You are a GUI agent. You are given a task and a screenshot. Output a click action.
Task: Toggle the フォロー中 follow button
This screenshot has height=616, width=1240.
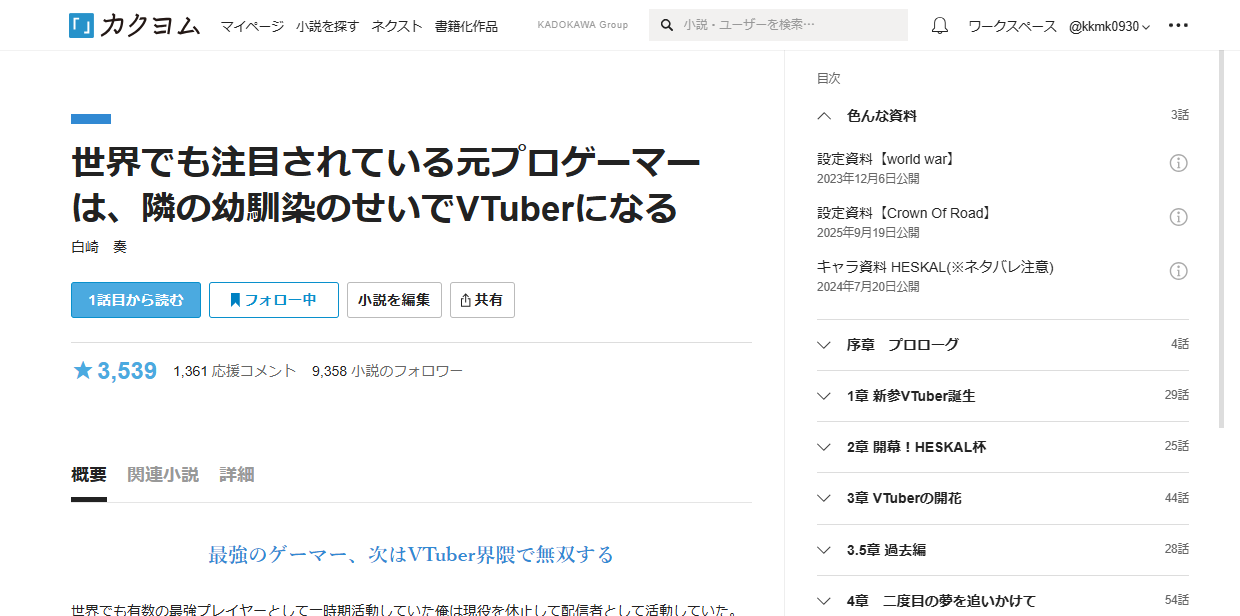pos(273,300)
